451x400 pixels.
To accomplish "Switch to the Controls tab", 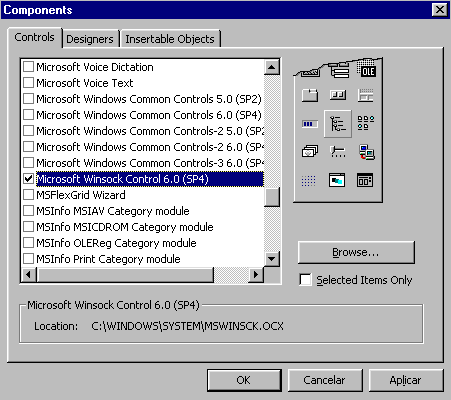I will (34, 37).
